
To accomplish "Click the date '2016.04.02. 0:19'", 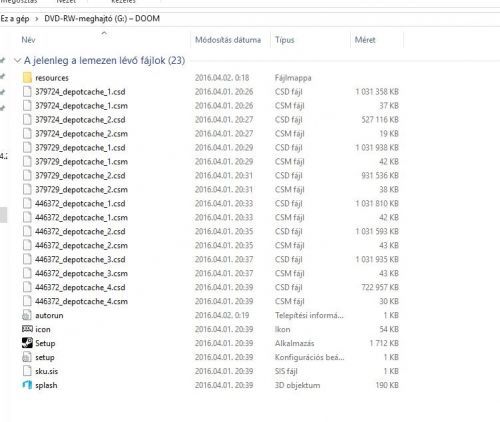I will pos(222,316).
